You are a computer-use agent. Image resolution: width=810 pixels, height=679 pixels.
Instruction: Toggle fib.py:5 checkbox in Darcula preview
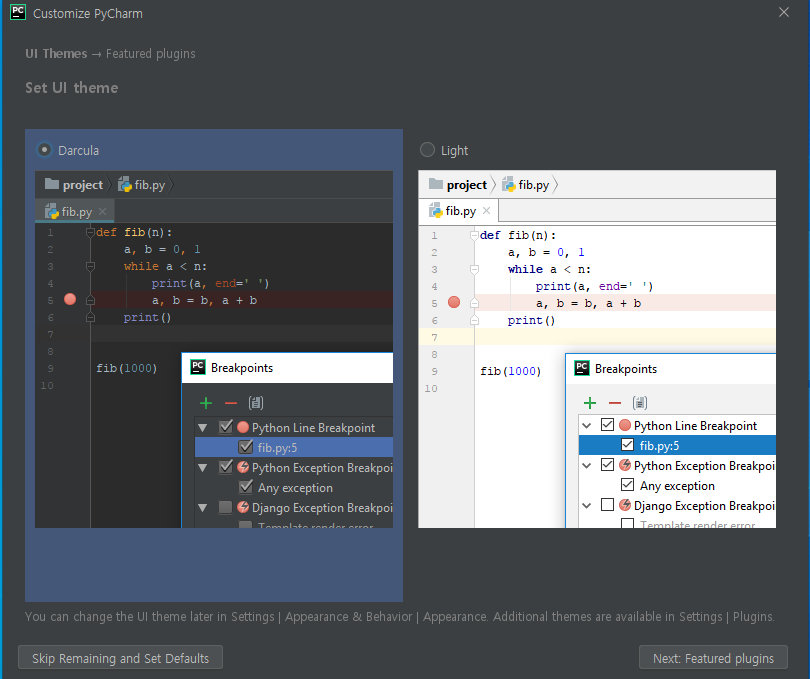[x=246, y=446]
